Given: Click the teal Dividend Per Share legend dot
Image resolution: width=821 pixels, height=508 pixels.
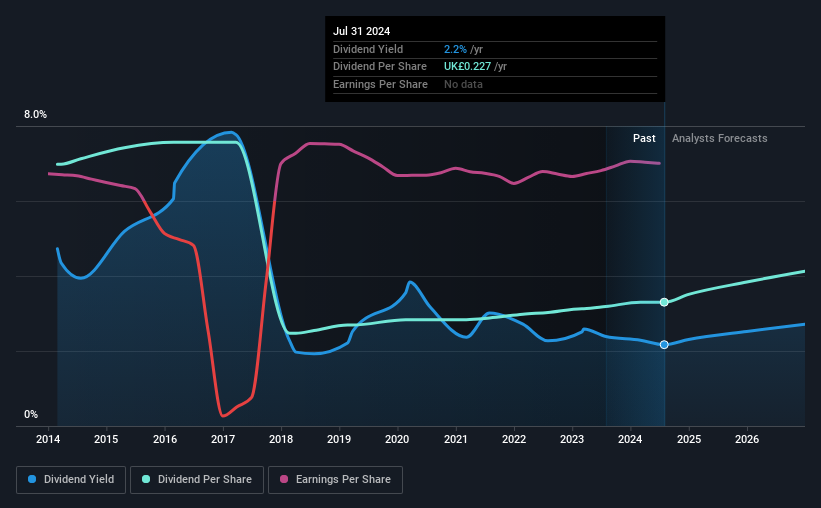Looking at the screenshot, I should (x=146, y=479).
